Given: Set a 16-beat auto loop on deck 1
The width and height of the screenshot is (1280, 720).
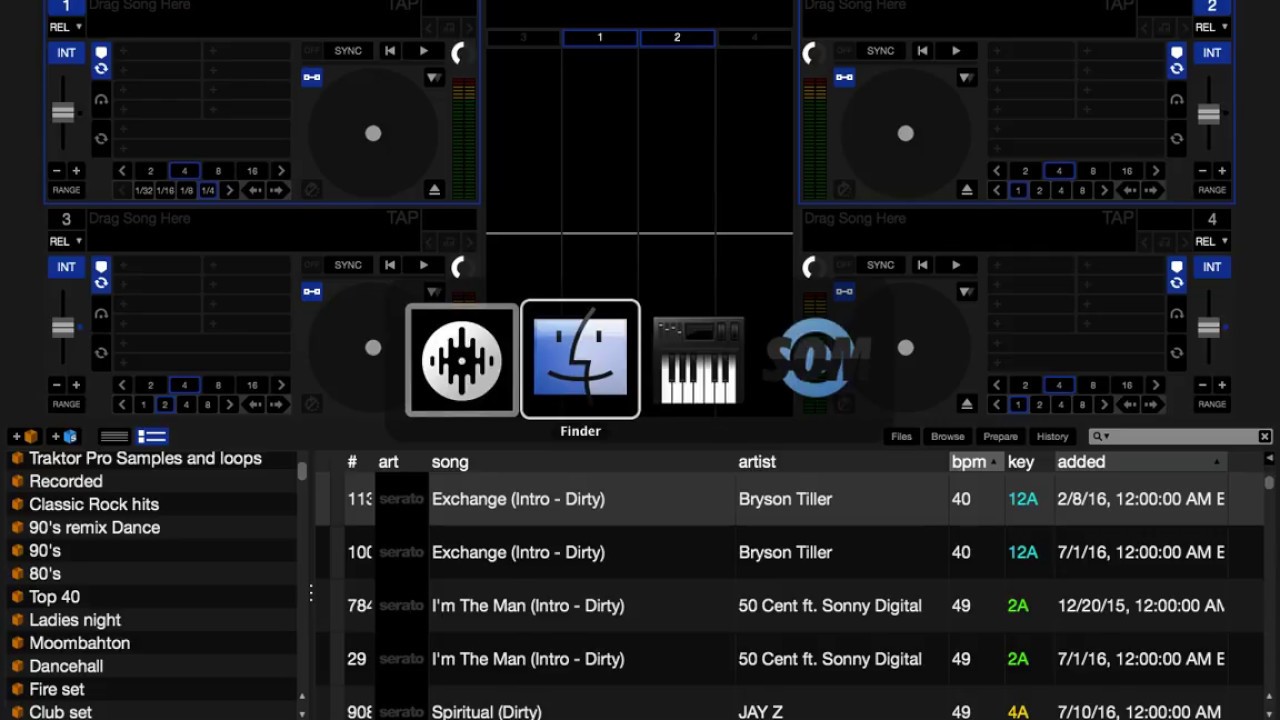Looking at the screenshot, I should (x=252, y=171).
